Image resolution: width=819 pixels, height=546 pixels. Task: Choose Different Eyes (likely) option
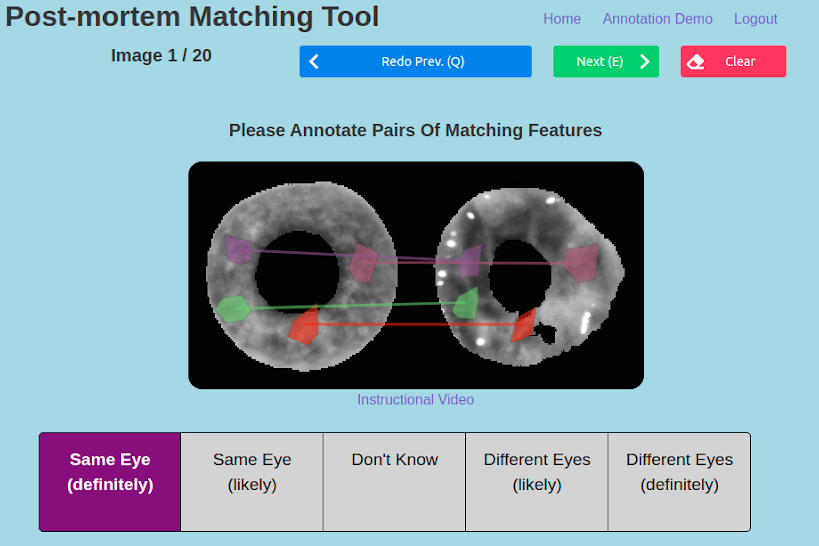point(537,482)
